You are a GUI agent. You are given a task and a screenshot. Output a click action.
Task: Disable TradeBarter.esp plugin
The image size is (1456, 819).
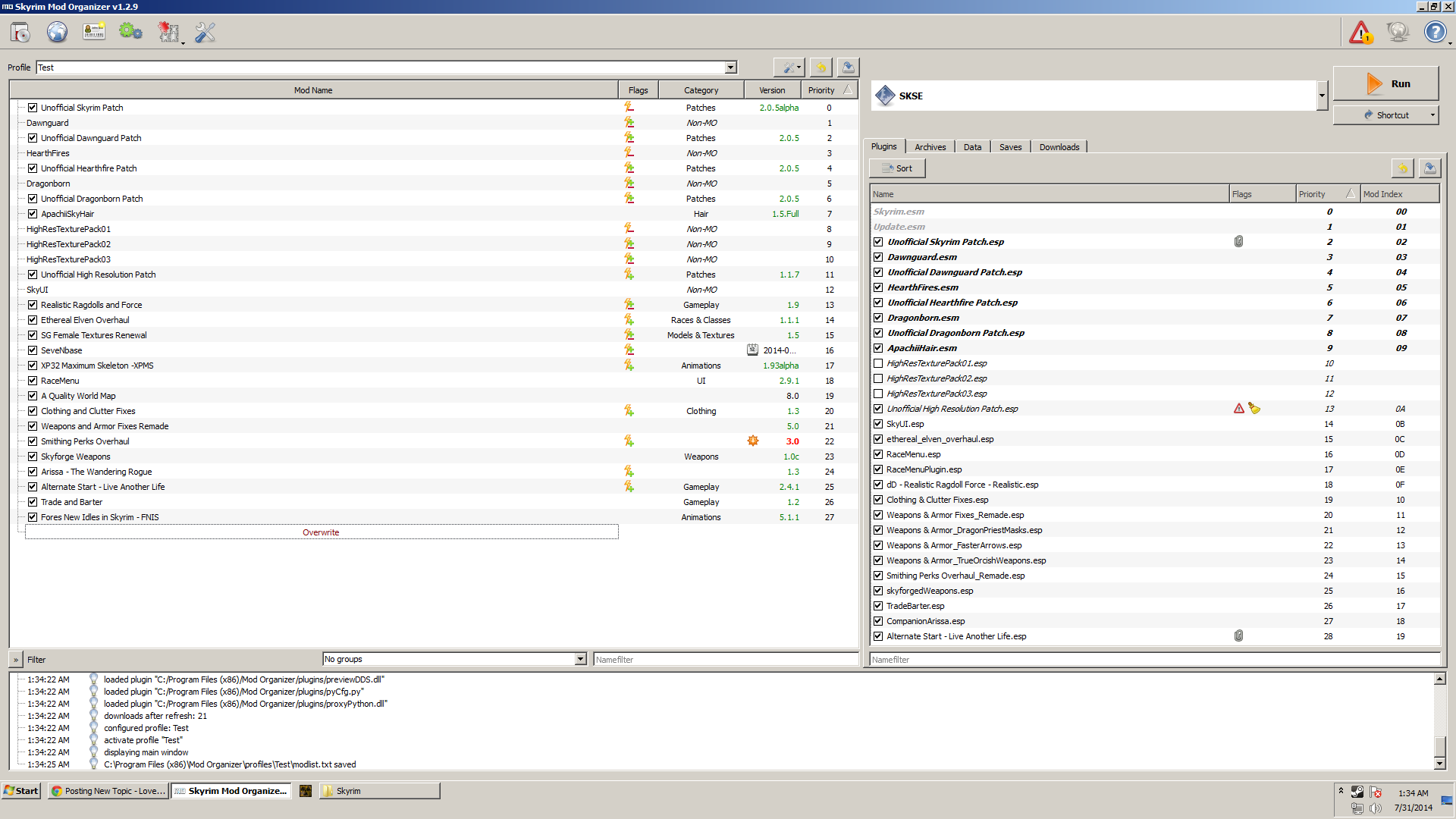[x=878, y=606]
